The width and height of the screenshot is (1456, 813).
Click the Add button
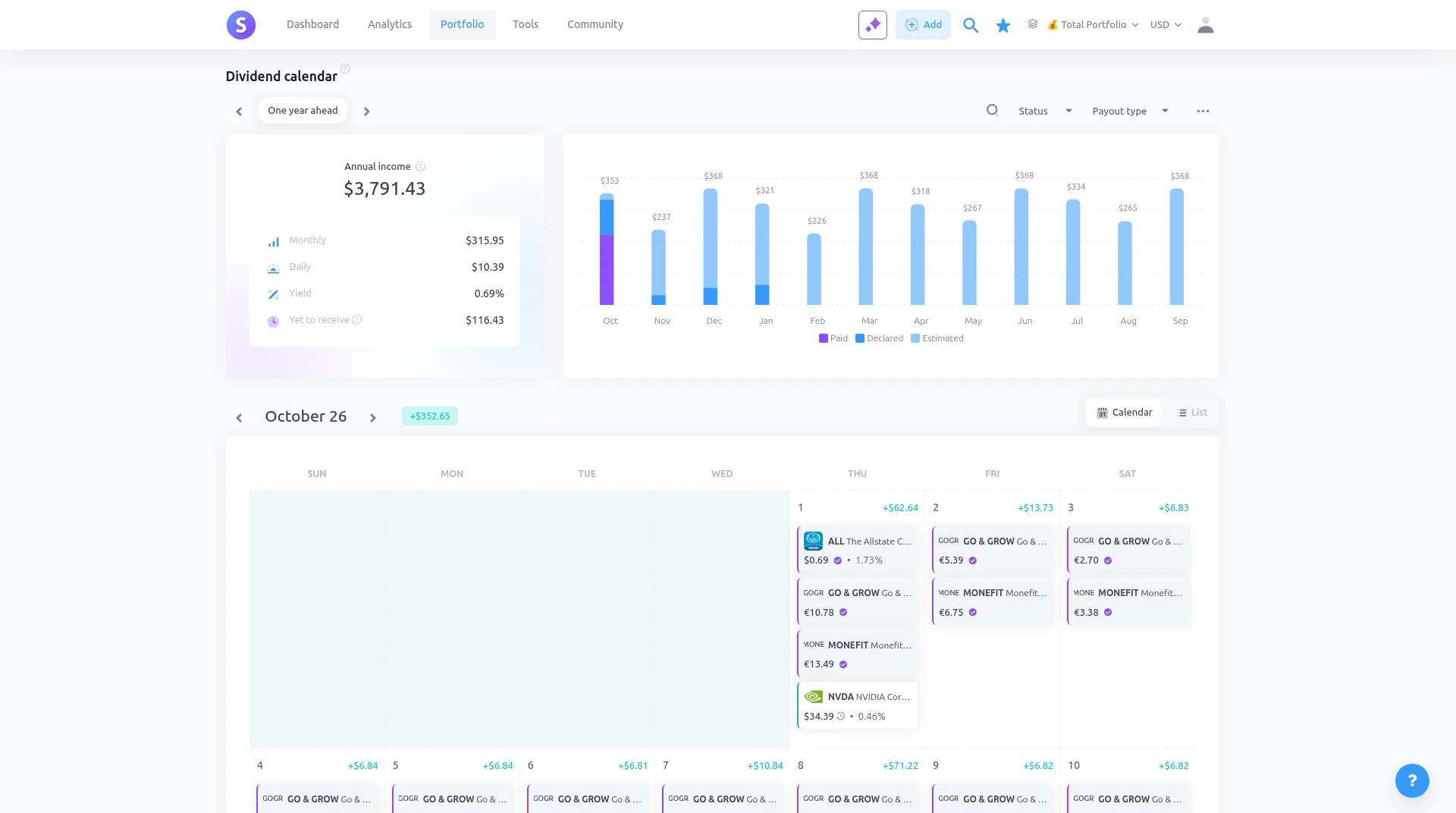pos(923,25)
